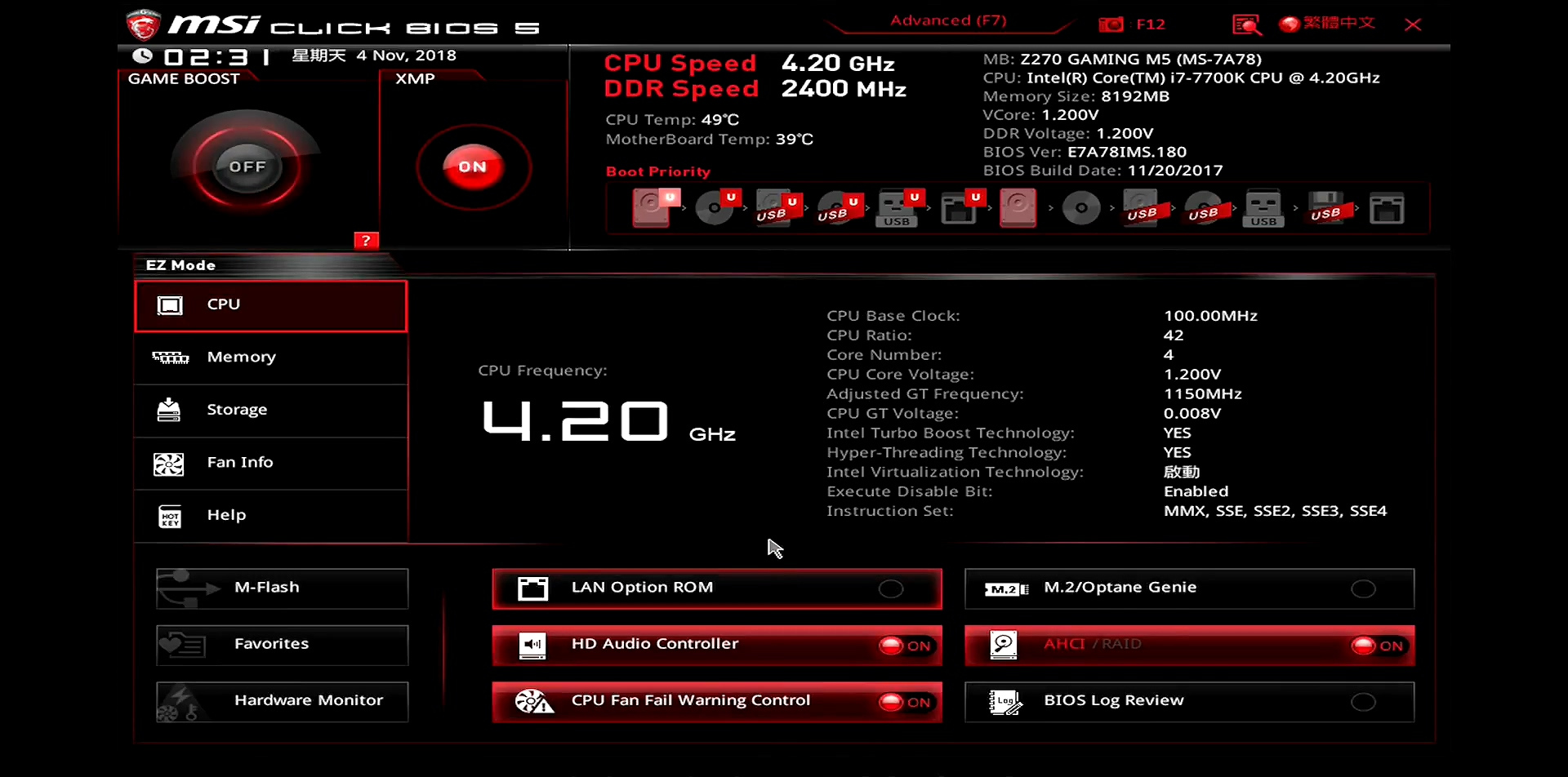The width and height of the screenshot is (1568, 777).
Task: Switch to Advanced mode (F7)
Action: [x=948, y=20]
